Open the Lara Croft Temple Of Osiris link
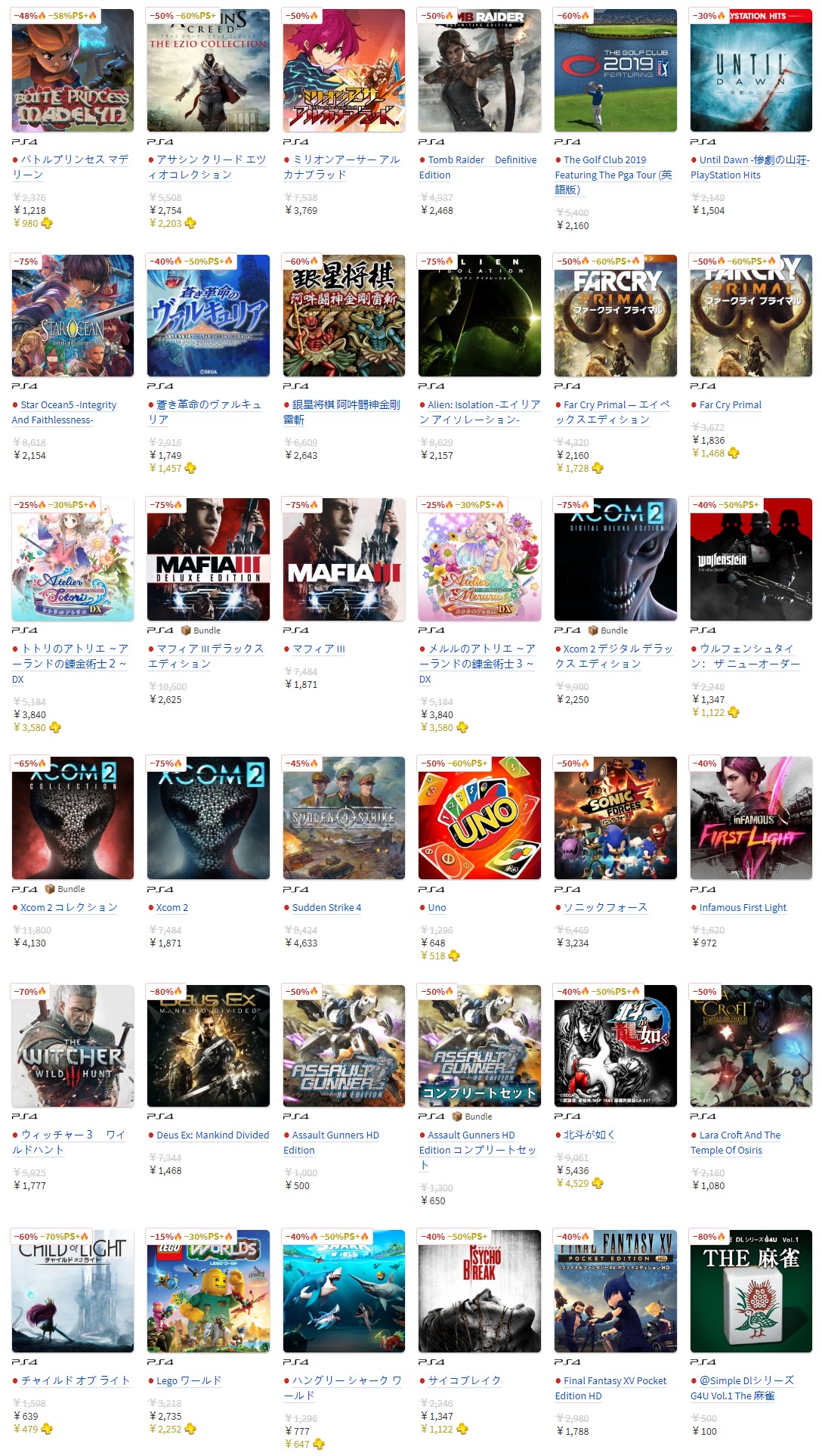Viewport: 822px width, 1456px height. 736,1142
